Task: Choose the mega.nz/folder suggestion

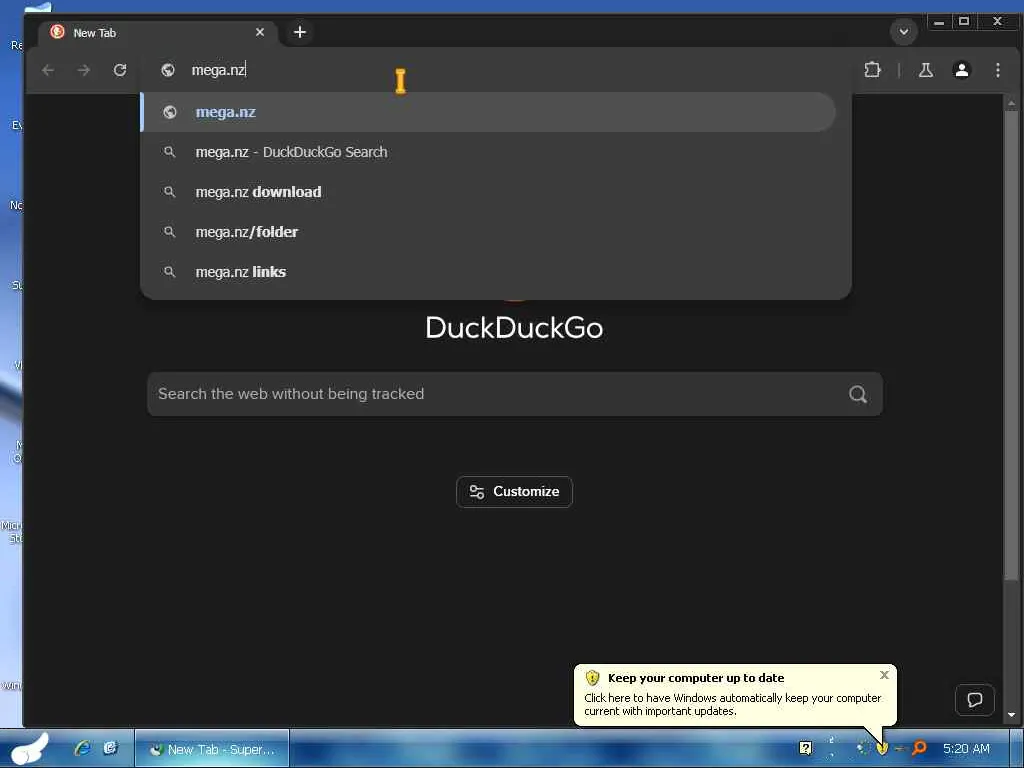Action: pyautogui.click(x=488, y=232)
